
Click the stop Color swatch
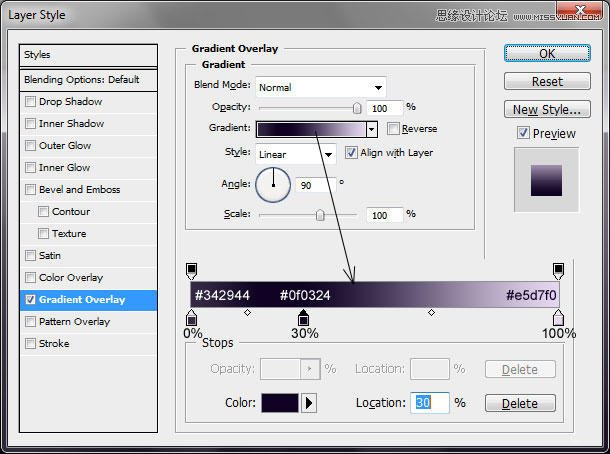click(280, 403)
